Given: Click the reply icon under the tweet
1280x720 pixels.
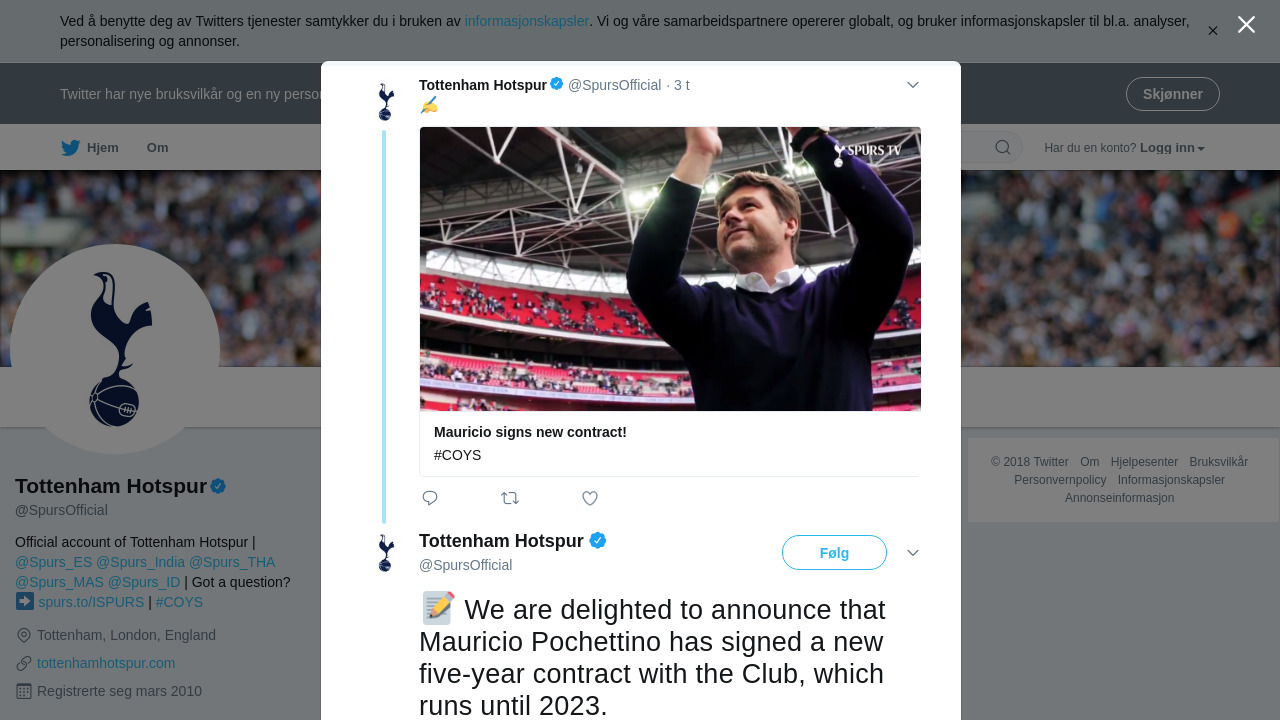Looking at the screenshot, I should pyautogui.click(x=430, y=498).
